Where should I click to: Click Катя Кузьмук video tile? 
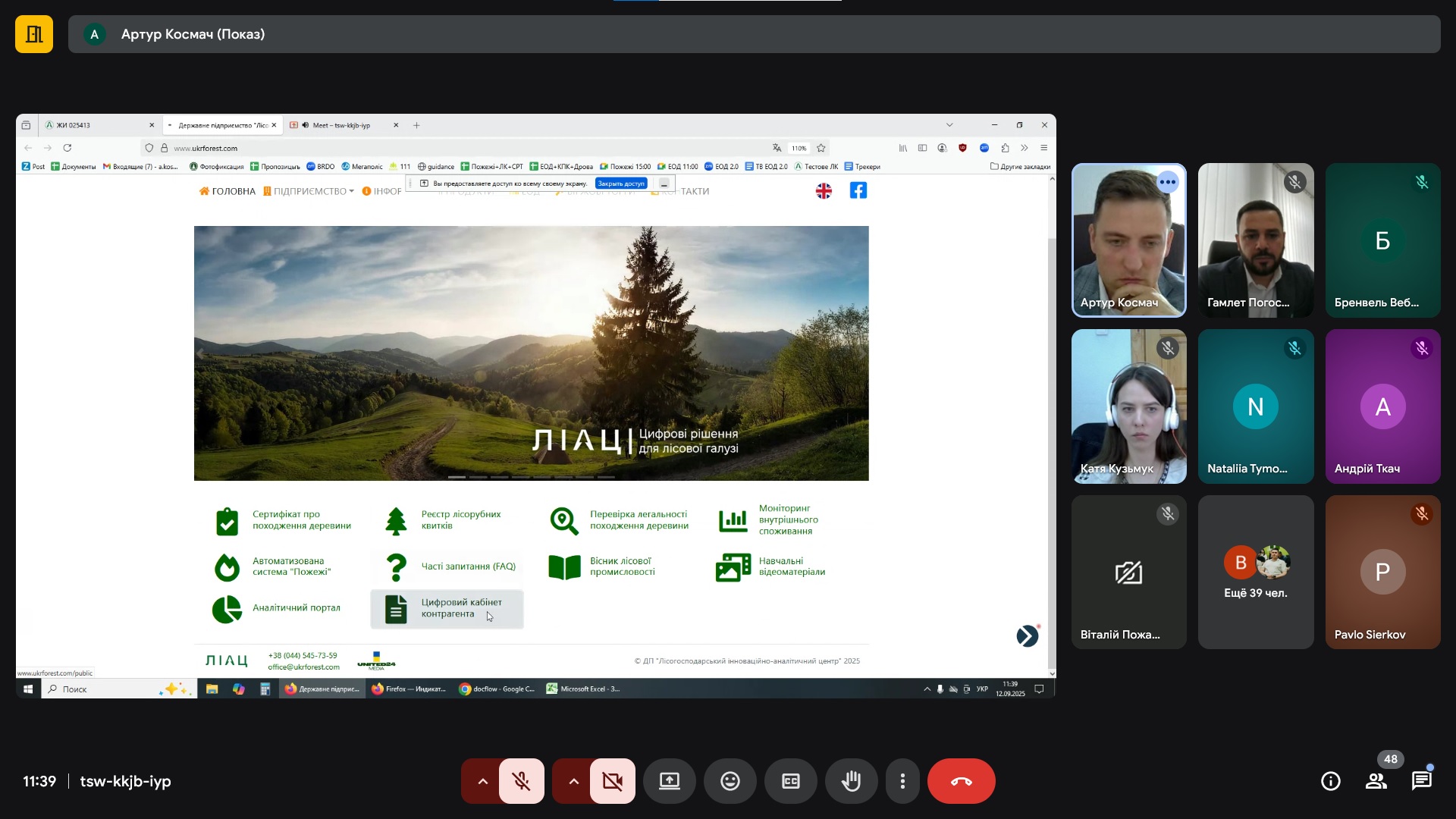coord(1128,406)
